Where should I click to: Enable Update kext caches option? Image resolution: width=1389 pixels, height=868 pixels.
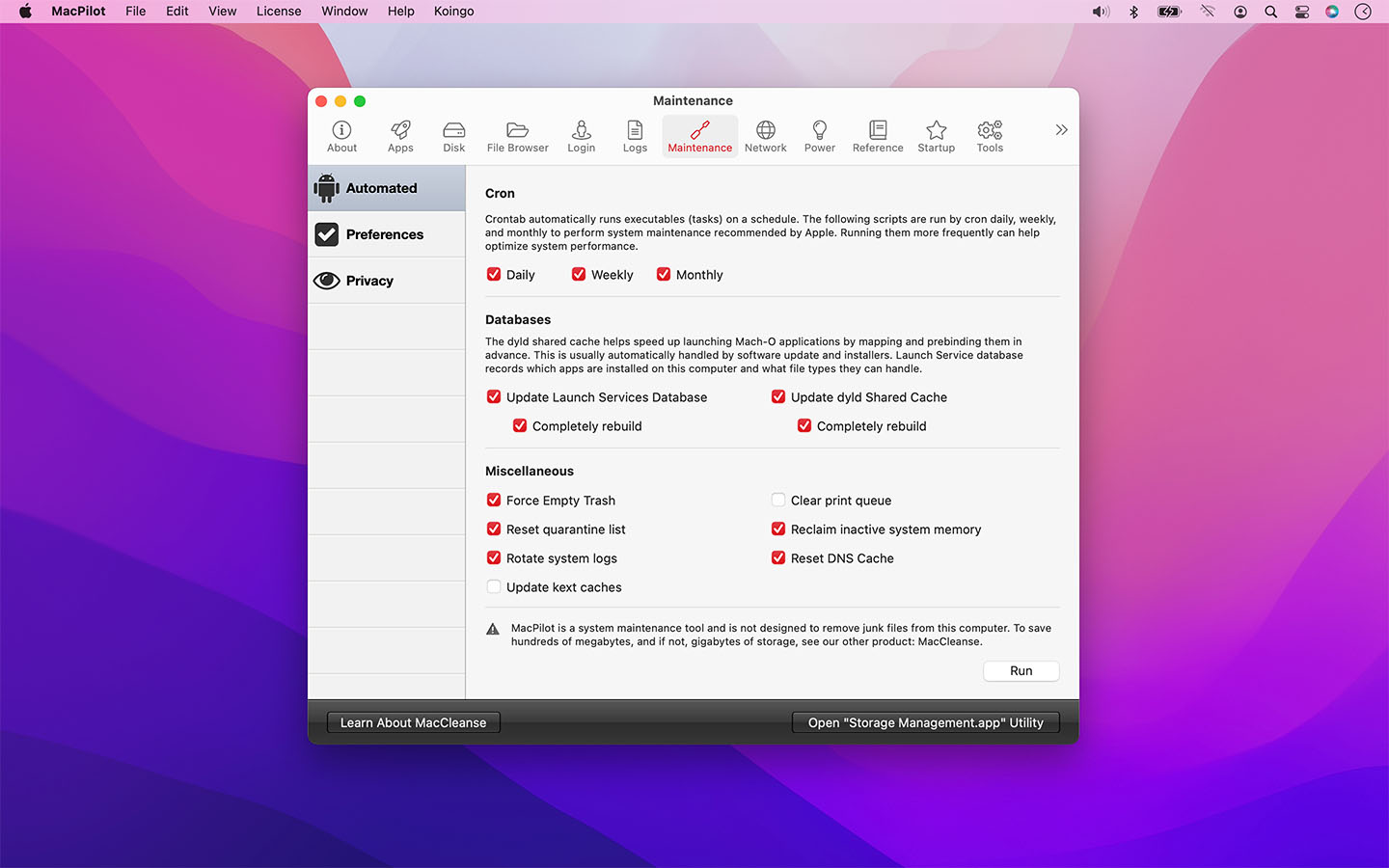point(494,586)
